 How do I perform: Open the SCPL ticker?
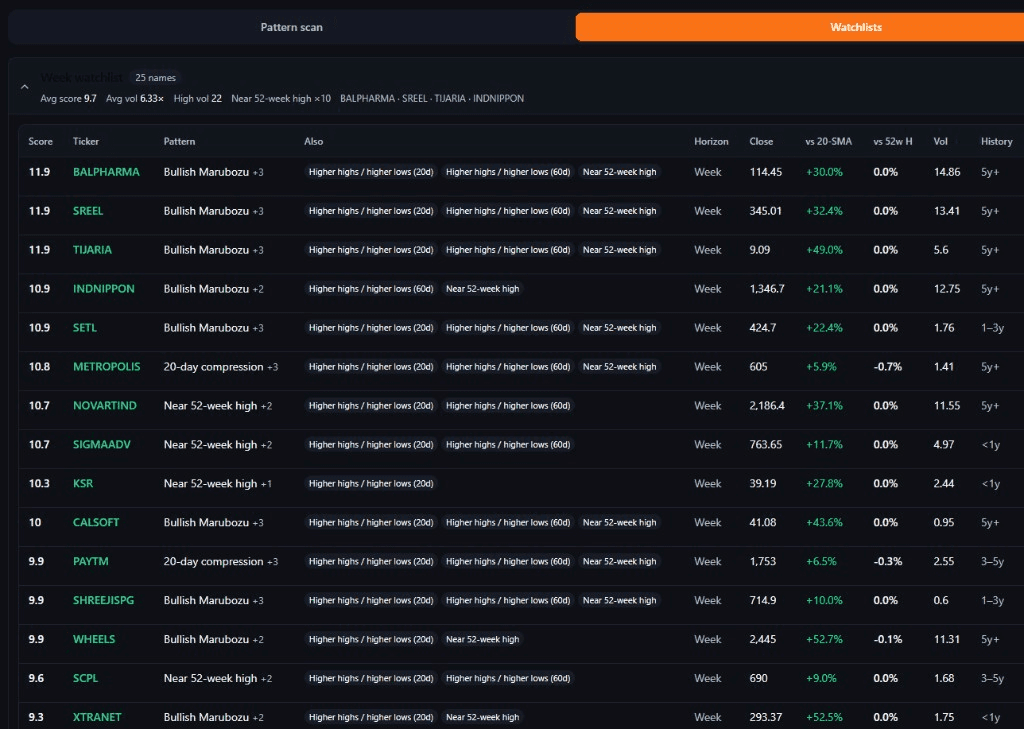pyautogui.click(x=85, y=678)
